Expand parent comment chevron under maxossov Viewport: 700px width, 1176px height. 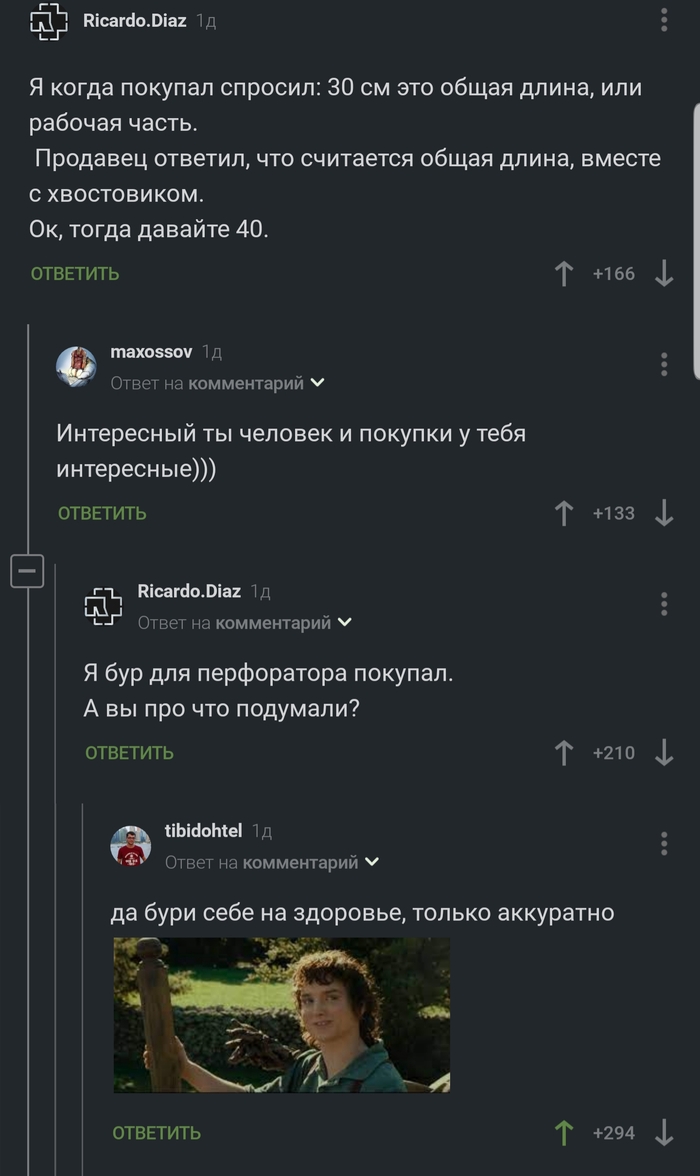click(318, 383)
